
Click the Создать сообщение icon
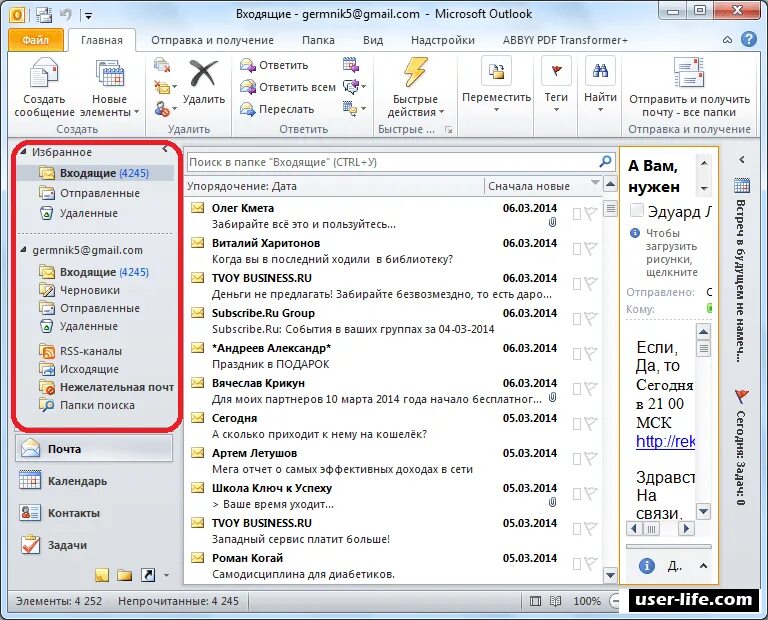coord(44,74)
